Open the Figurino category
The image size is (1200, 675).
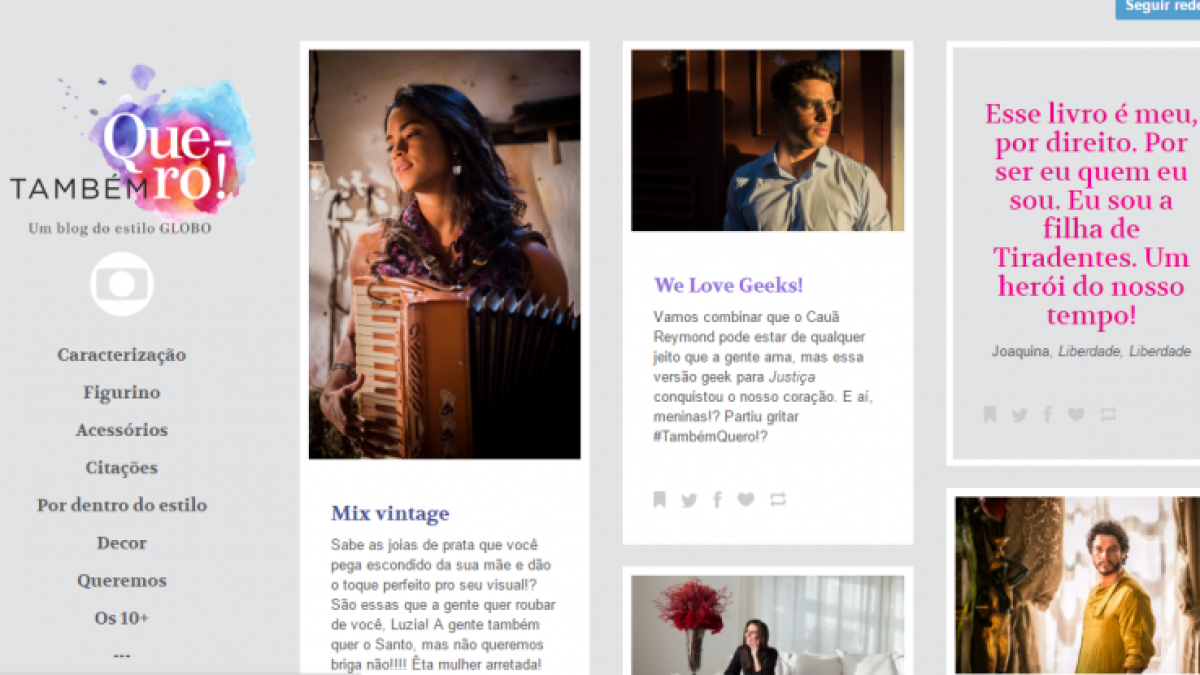coord(122,393)
